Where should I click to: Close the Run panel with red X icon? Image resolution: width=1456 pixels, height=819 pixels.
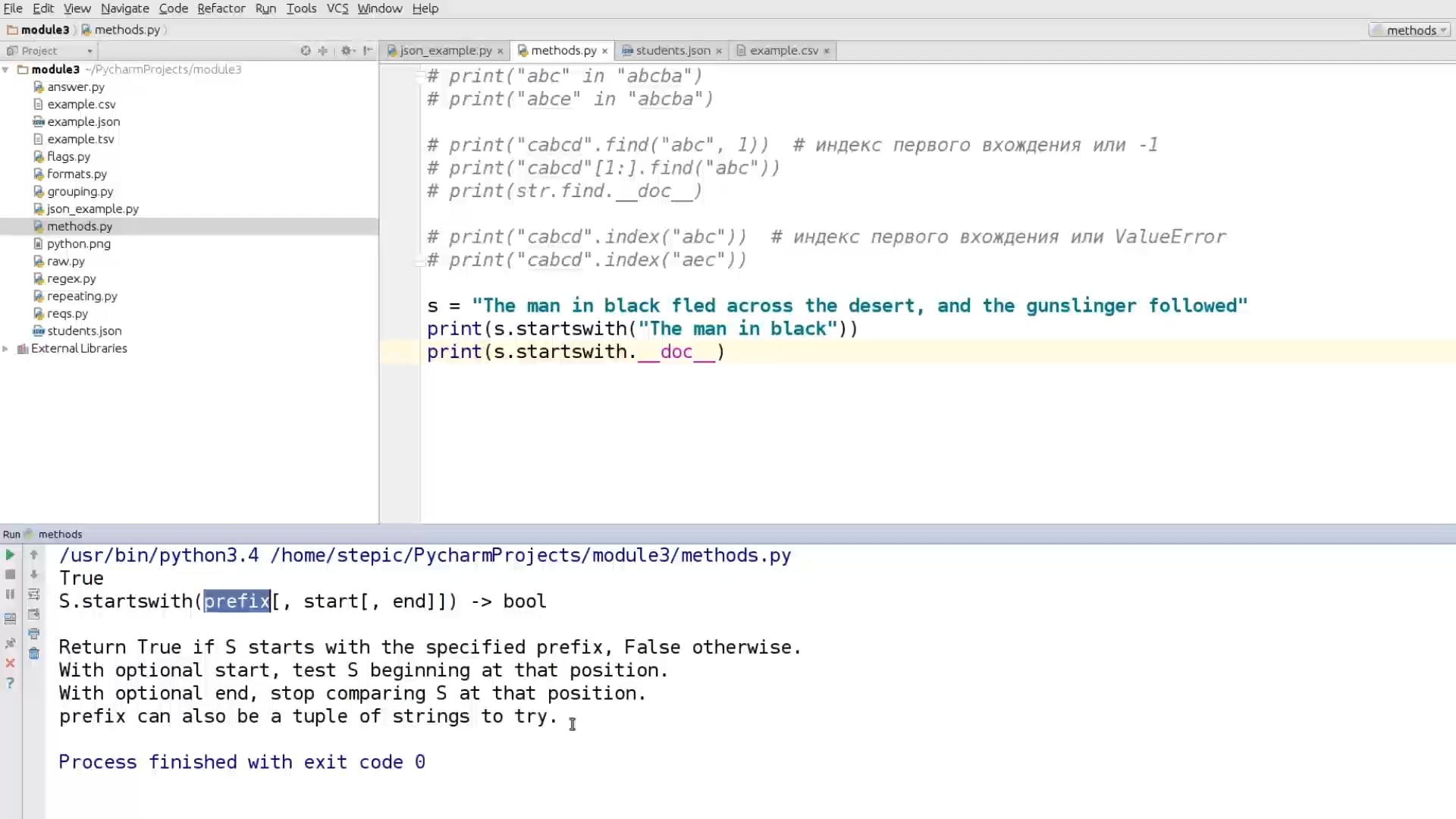10,663
